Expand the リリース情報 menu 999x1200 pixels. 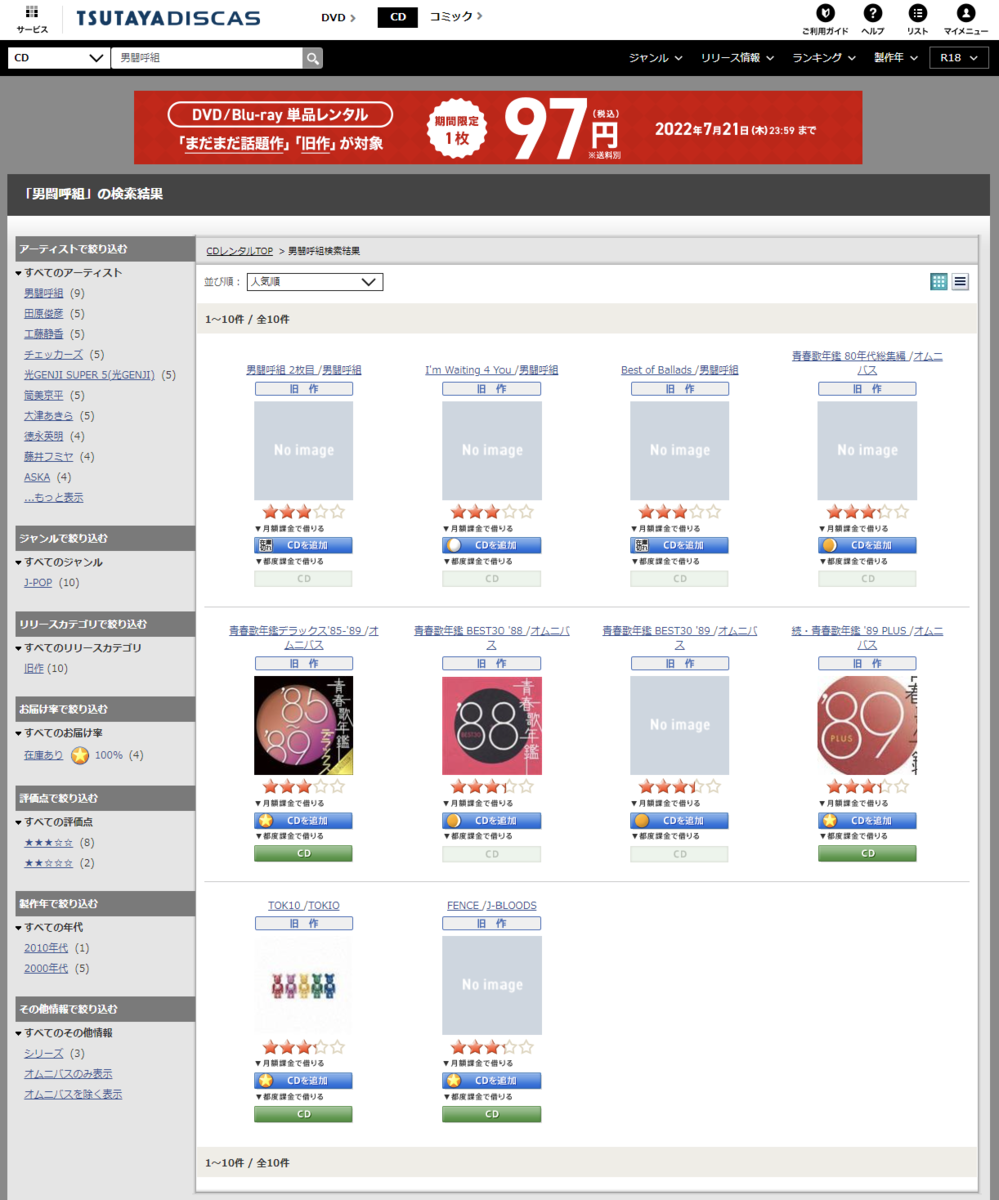[737, 58]
